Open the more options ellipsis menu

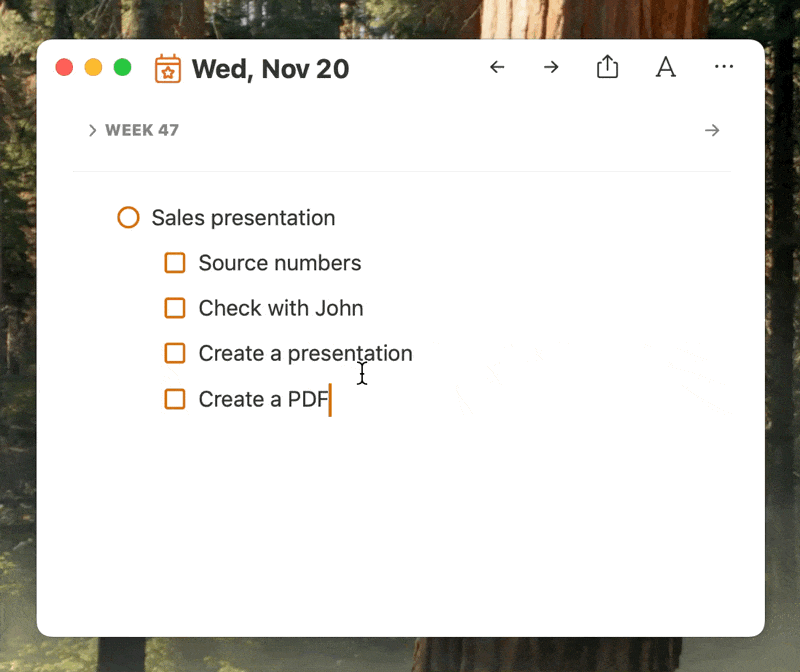724,67
